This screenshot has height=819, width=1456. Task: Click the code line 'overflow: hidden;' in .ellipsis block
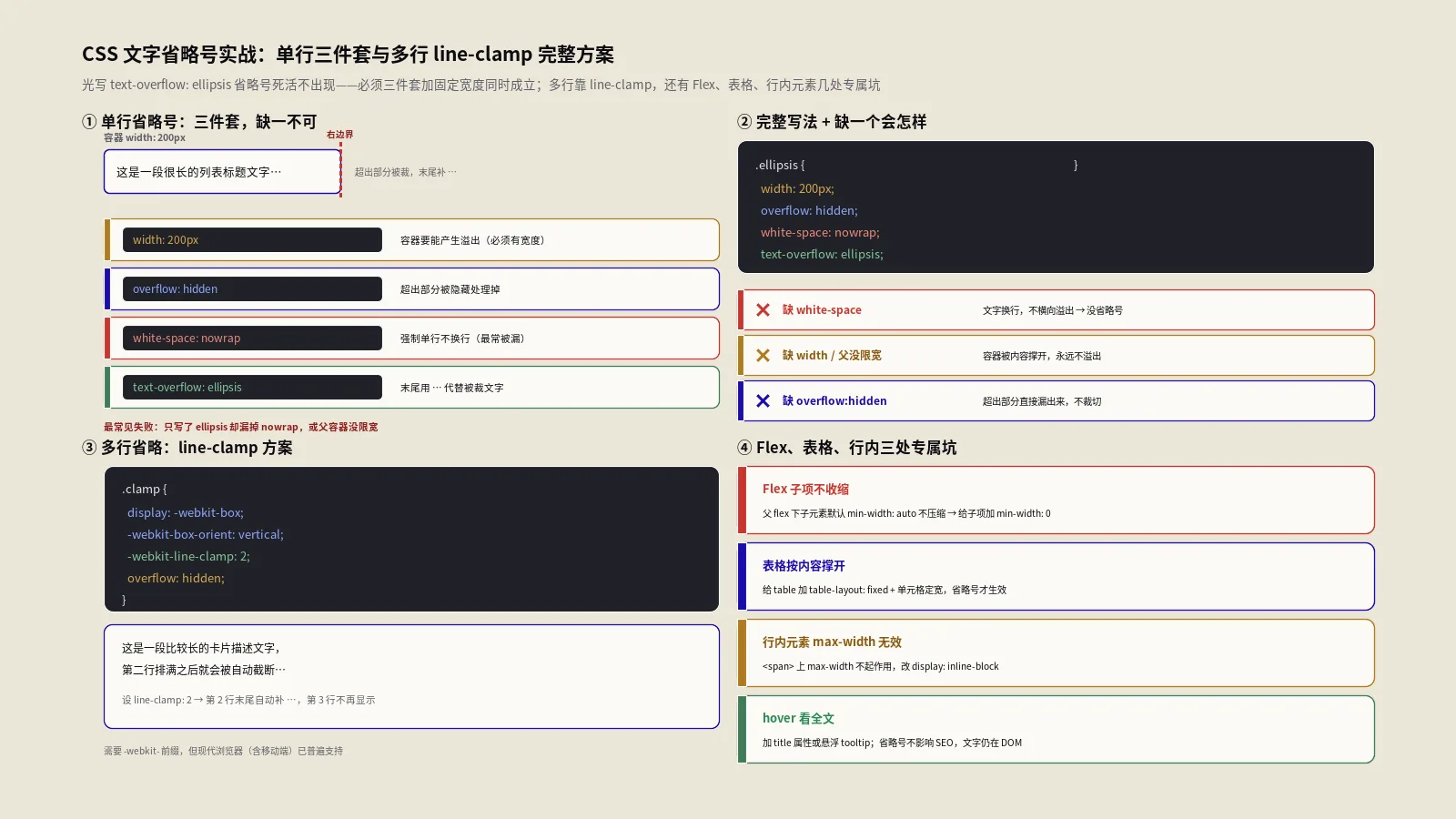point(809,210)
